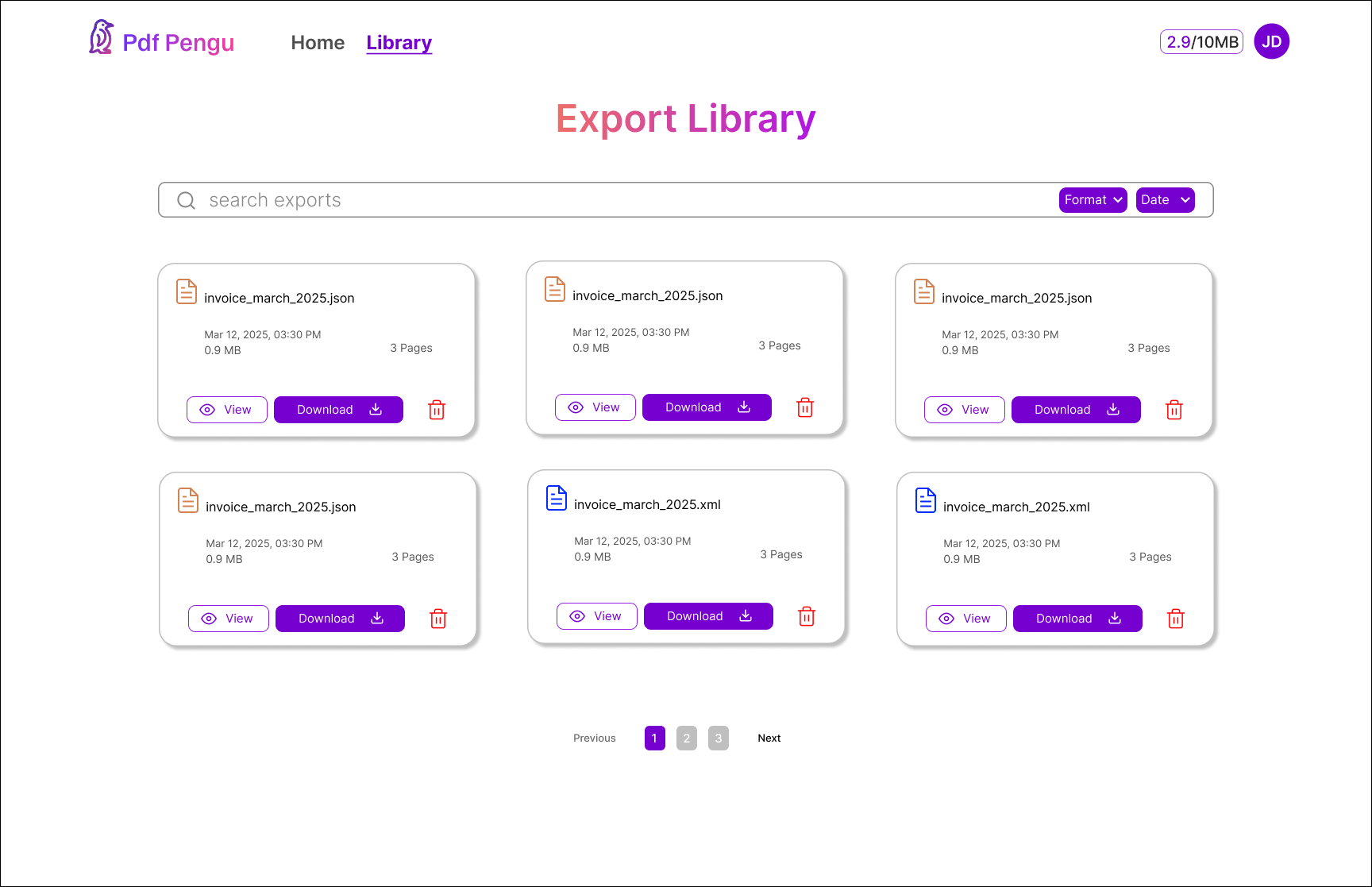Open the JD user avatar

pos(1271,41)
